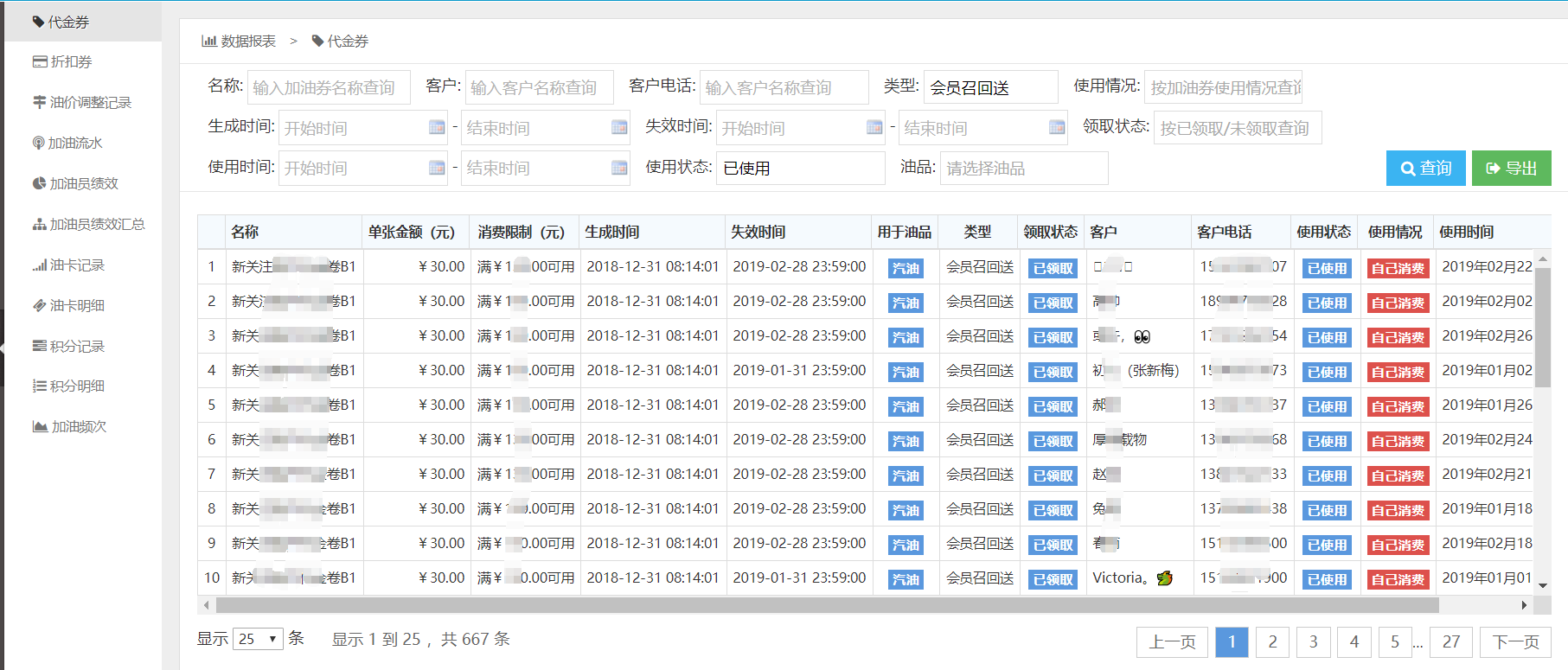Click the 加油流水 sidebar icon
1568x670 pixels.
pyautogui.click(x=39, y=143)
